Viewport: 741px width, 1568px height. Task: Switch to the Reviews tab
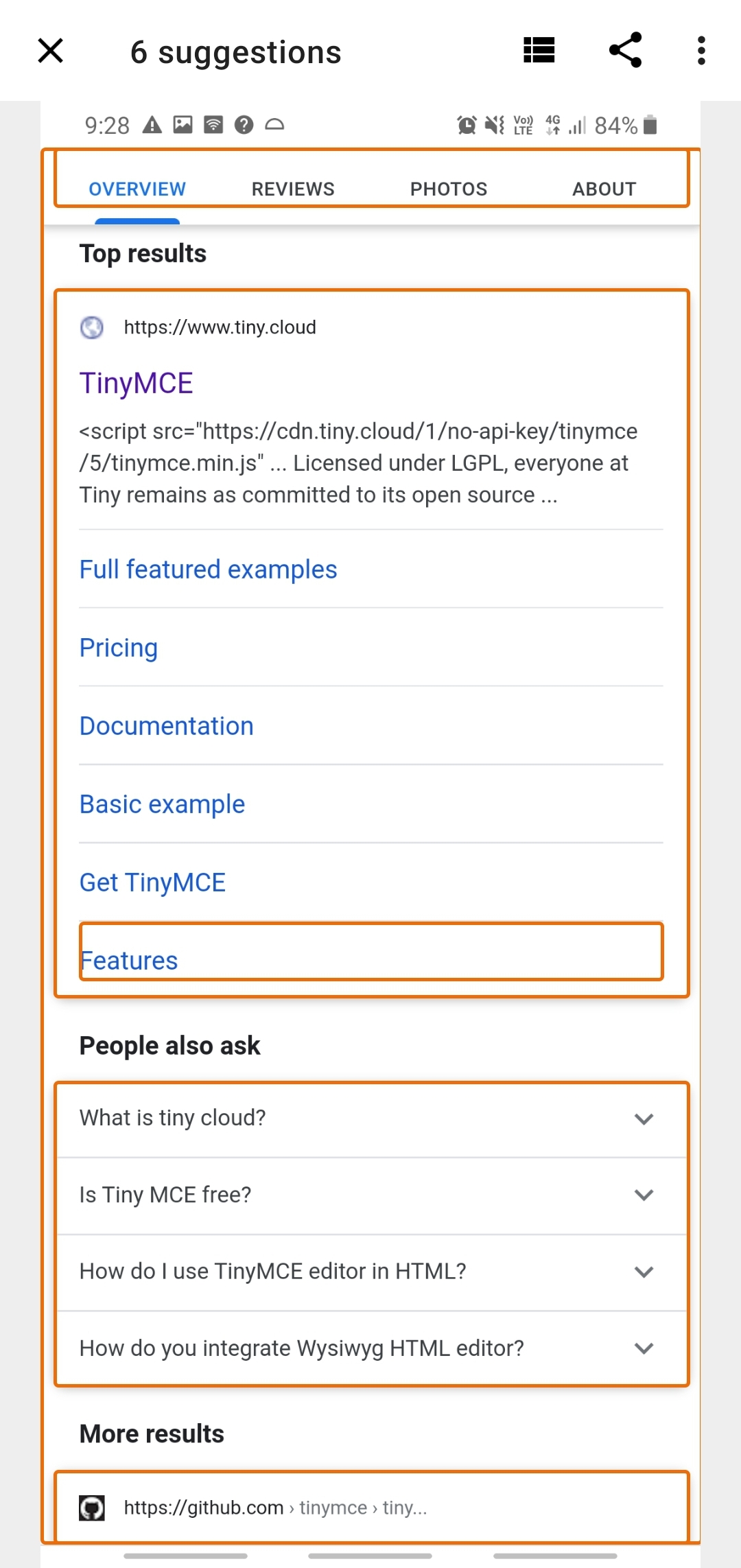(293, 189)
